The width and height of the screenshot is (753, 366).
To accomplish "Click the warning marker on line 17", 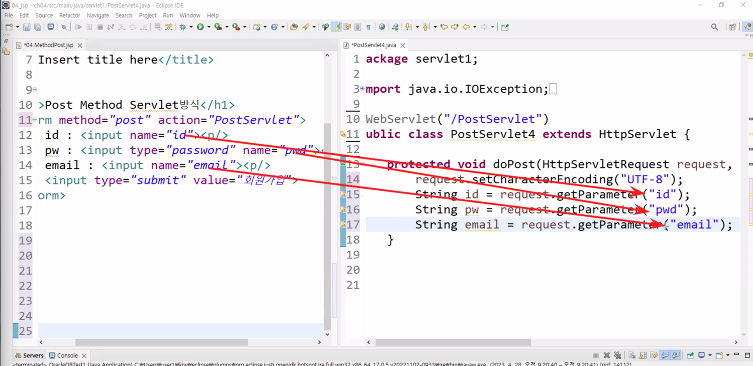I will 342,224.
